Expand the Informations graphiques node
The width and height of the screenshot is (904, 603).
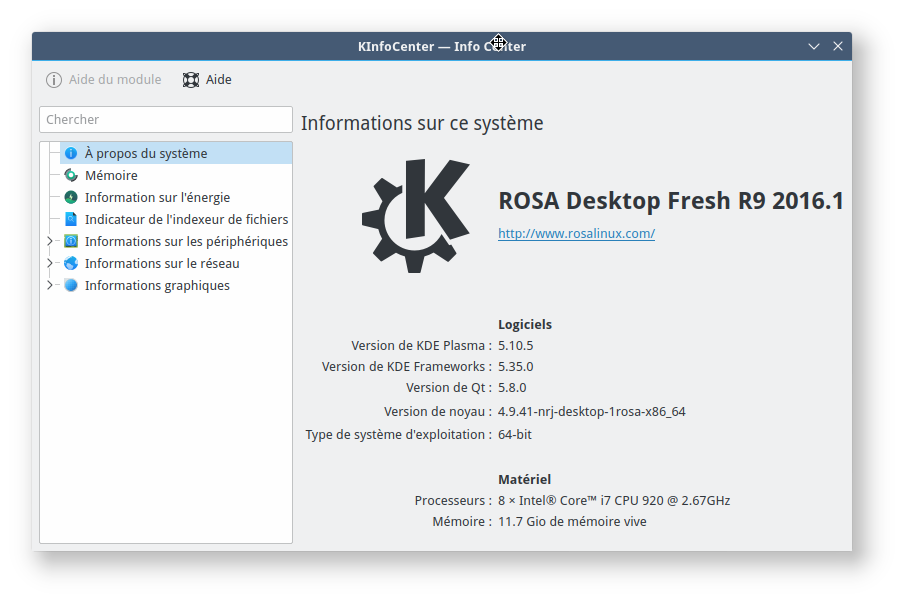[x=50, y=285]
